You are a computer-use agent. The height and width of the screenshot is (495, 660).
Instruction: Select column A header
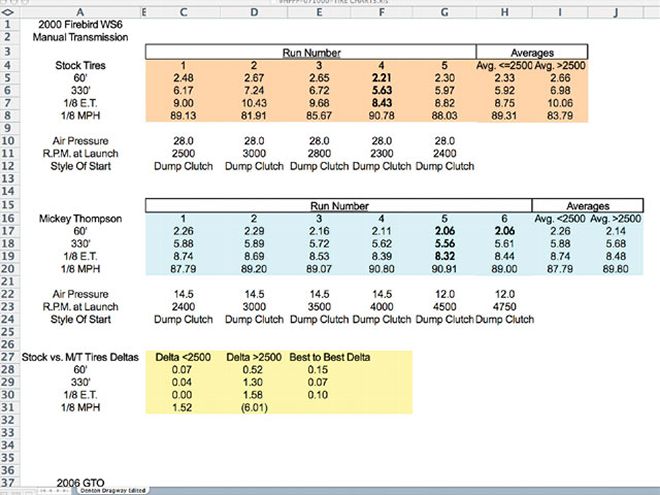[80, 13]
